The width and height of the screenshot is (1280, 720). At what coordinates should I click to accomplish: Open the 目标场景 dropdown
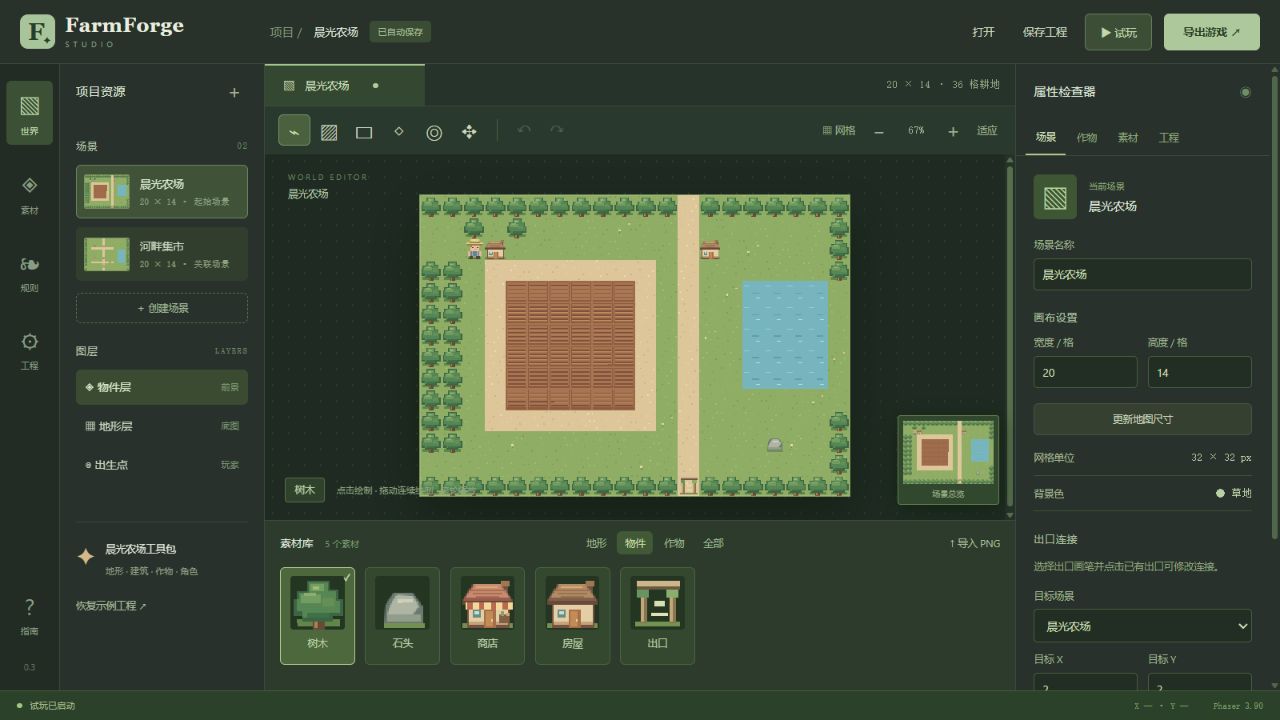pos(1142,626)
